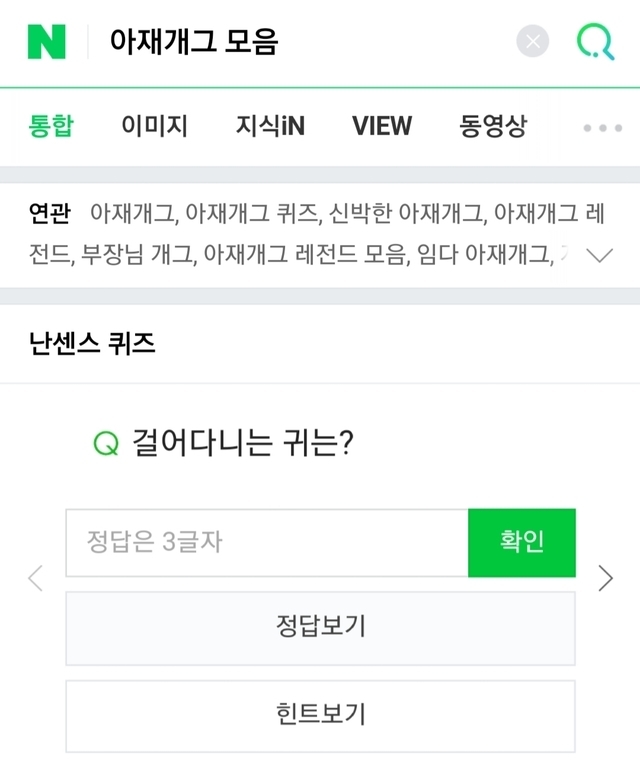Tap the green search magnifier icon
The width and height of the screenshot is (640, 769).
click(x=595, y=41)
